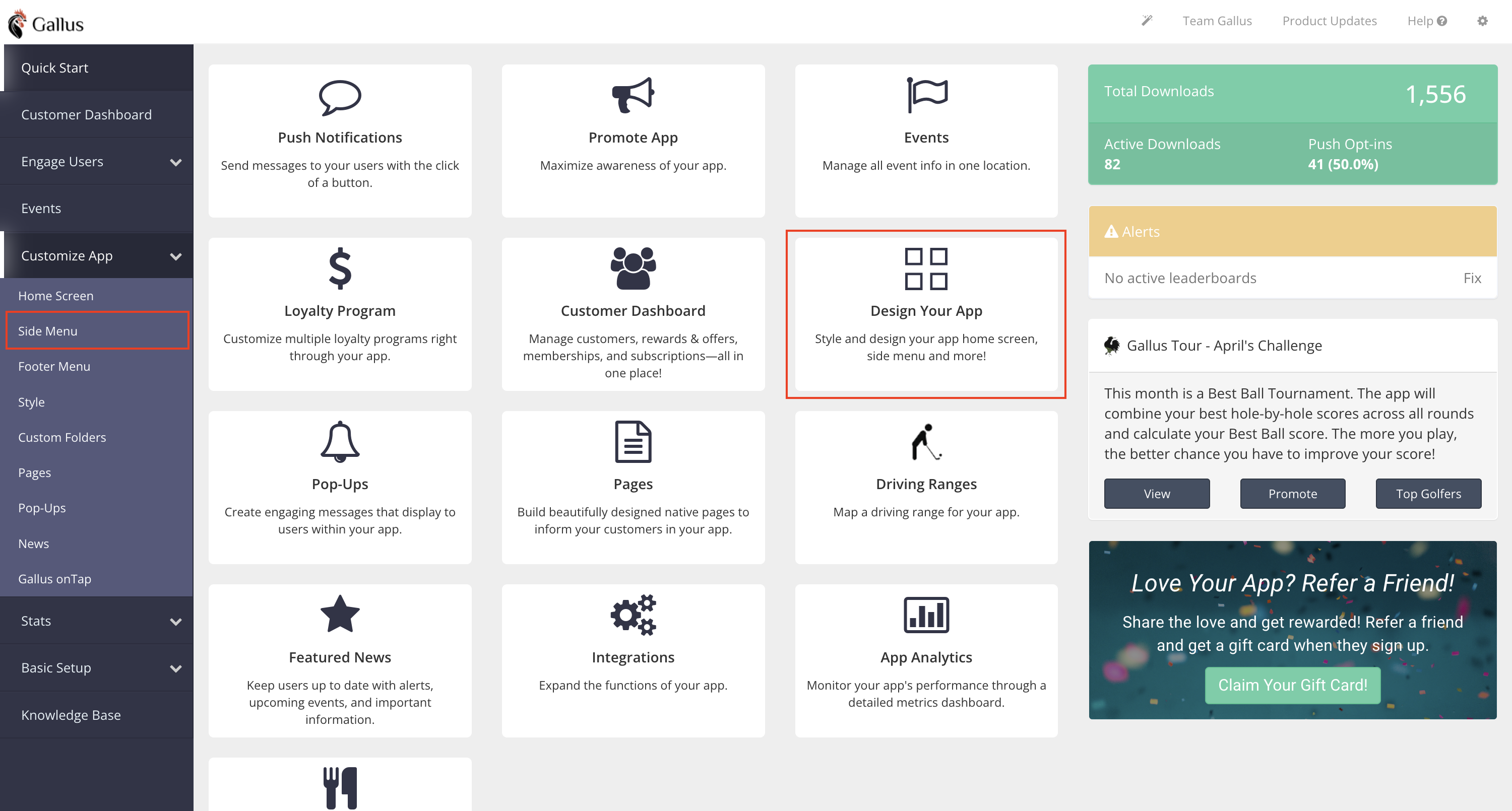Select Custom Folders submenu item
This screenshot has height=811, width=1512.
(x=97, y=437)
